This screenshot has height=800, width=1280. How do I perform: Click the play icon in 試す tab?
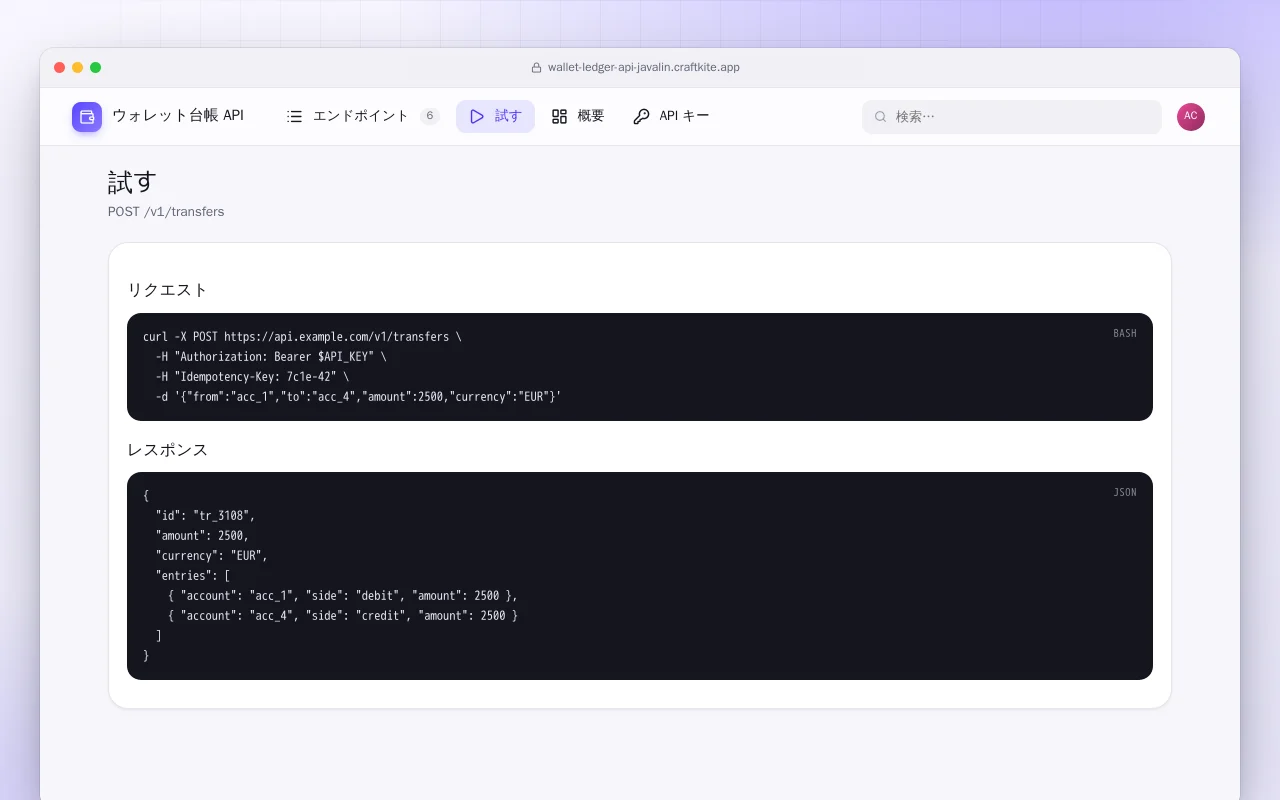tap(477, 116)
